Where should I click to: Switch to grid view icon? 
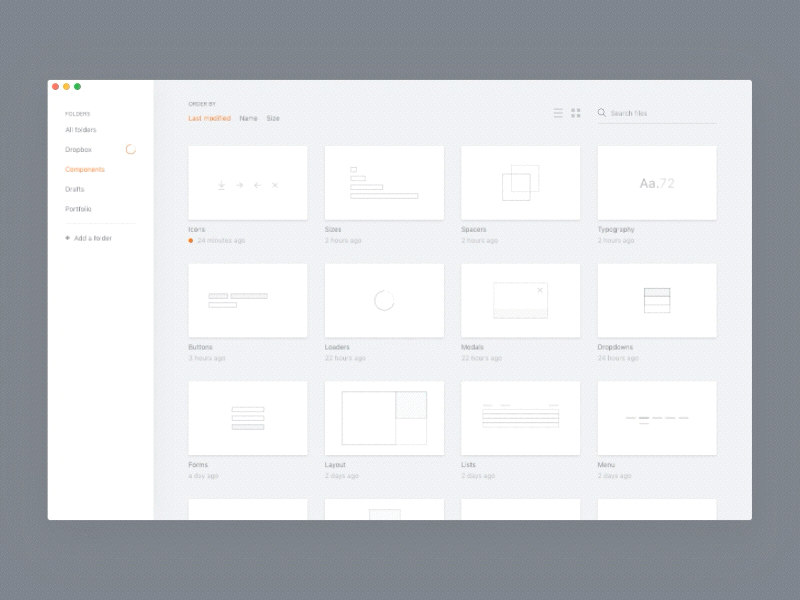click(576, 113)
